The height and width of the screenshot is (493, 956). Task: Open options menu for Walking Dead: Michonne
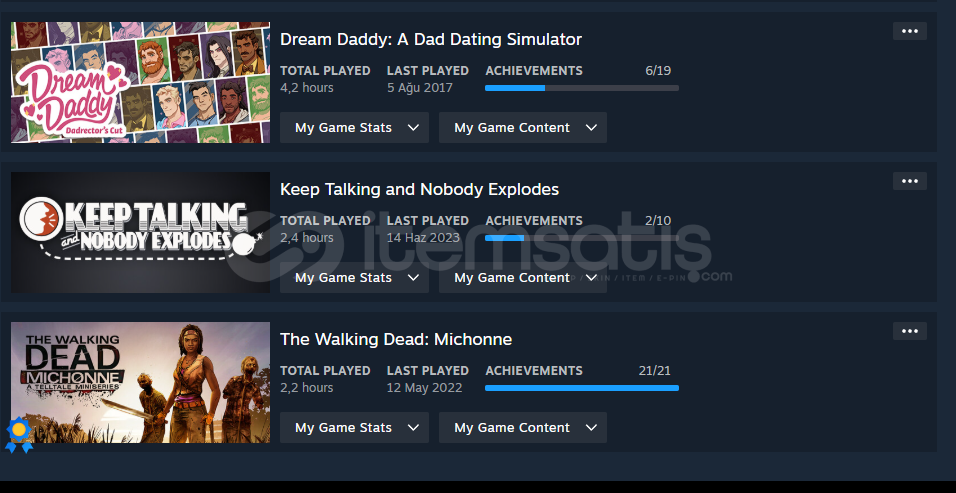tap(910, 331)
